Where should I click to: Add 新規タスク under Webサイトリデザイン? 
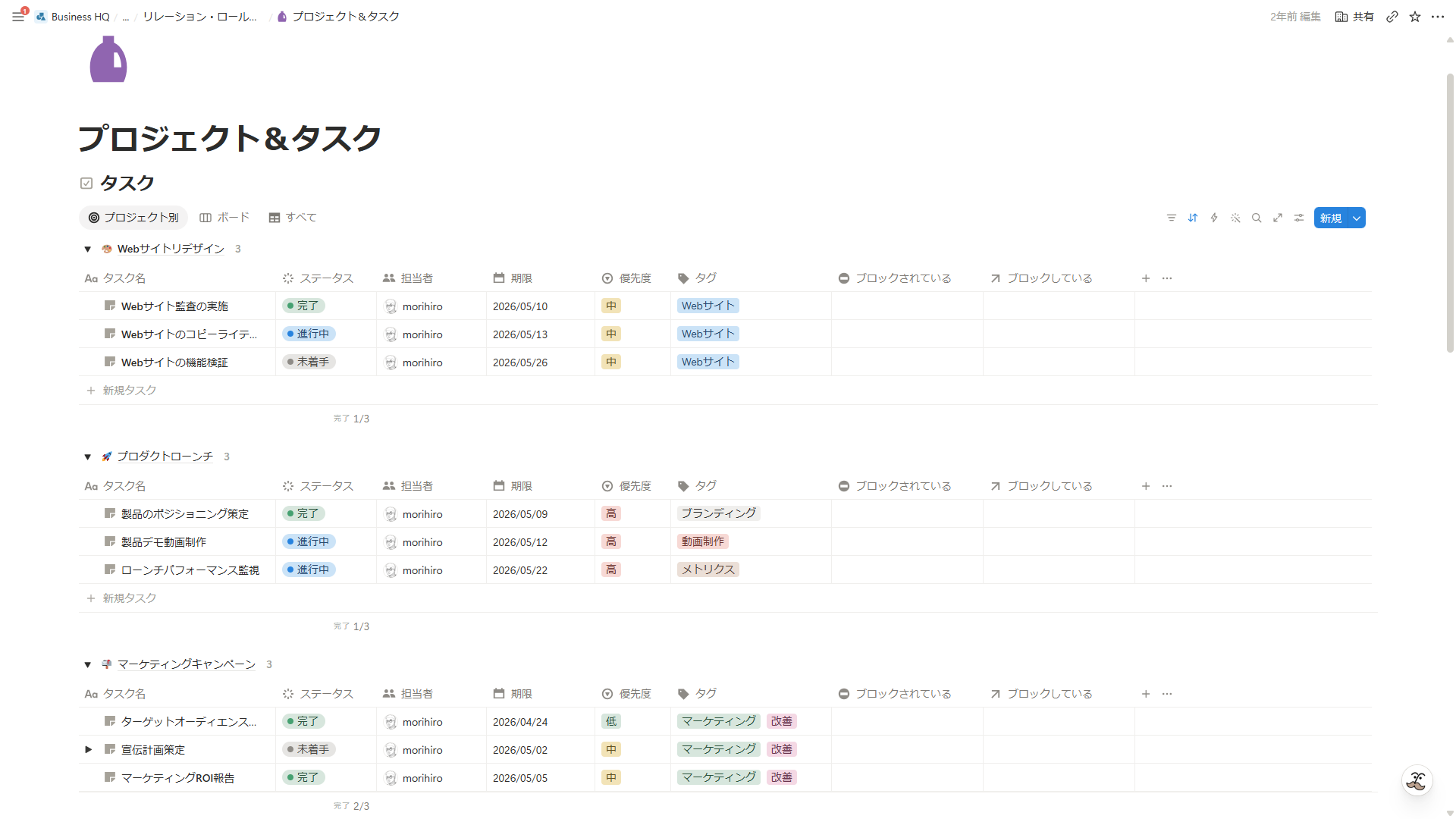121,391
